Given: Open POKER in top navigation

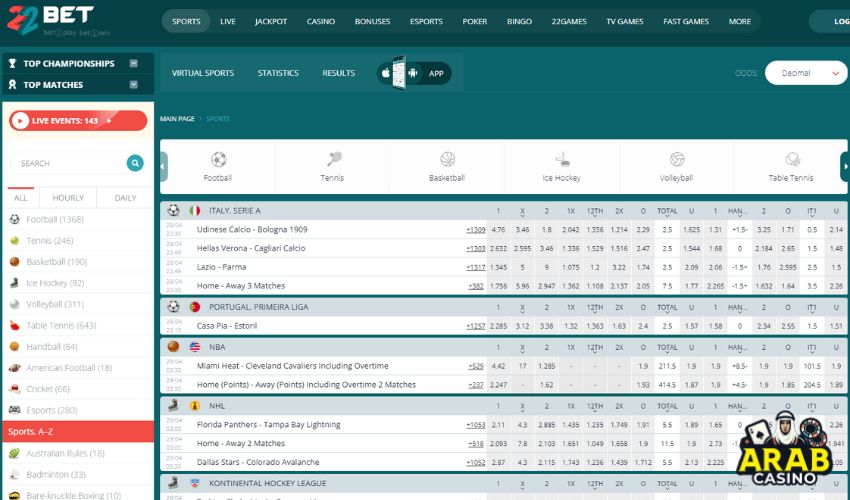Looking at the screenshot, I should (x=475, y=22).
